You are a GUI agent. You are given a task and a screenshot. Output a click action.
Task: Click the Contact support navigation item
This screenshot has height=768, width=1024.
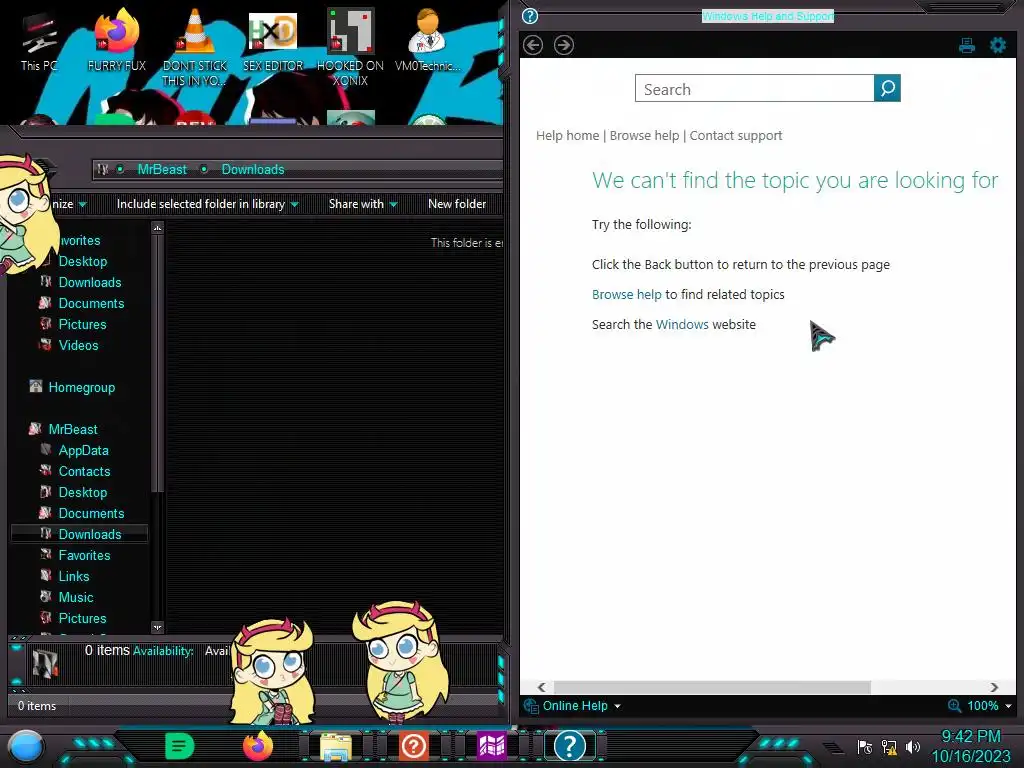point(736,136)
